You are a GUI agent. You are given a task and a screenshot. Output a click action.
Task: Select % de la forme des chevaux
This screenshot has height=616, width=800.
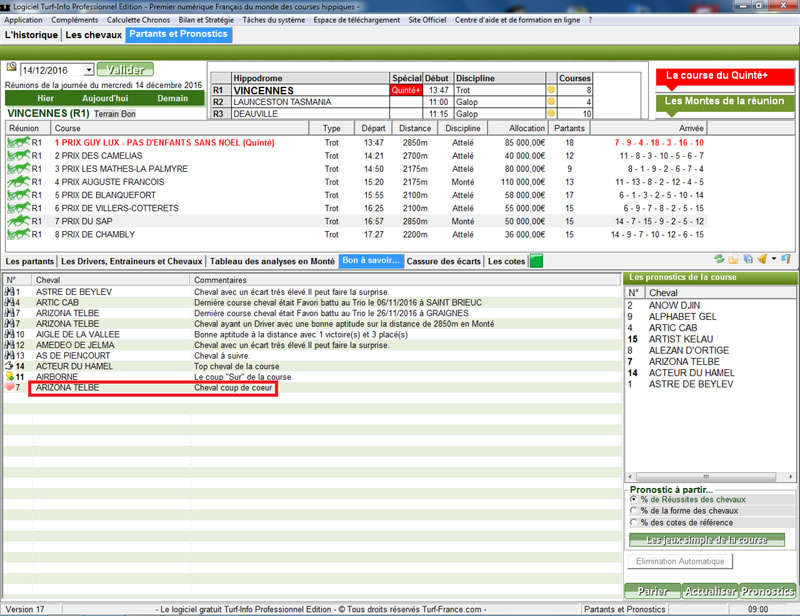click(634, 511)
